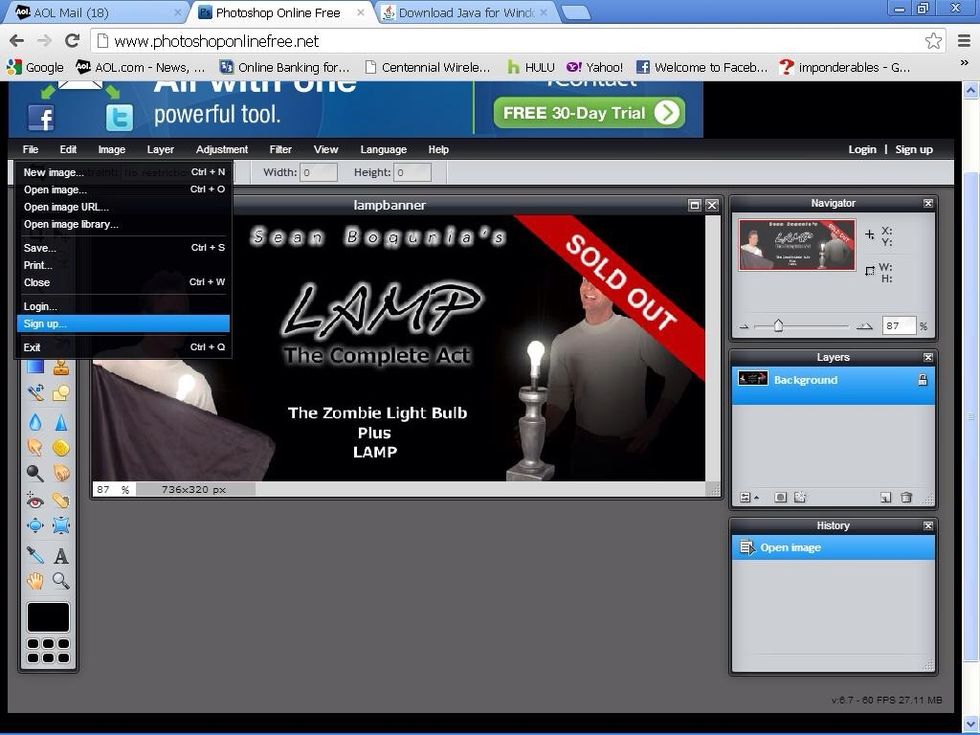Viewport: 980px width, 735px height.
Task: Select the Red Eye Reduction tool
Action: pyautogui.click(x=35, y=499)
